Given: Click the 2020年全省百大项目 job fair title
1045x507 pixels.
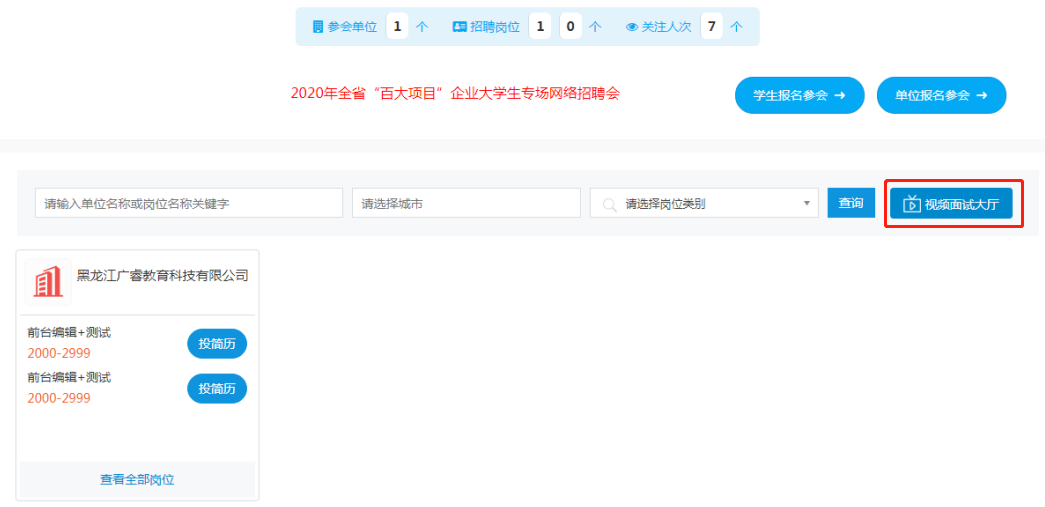Looking at the screenshot, I should pos(455,93).
